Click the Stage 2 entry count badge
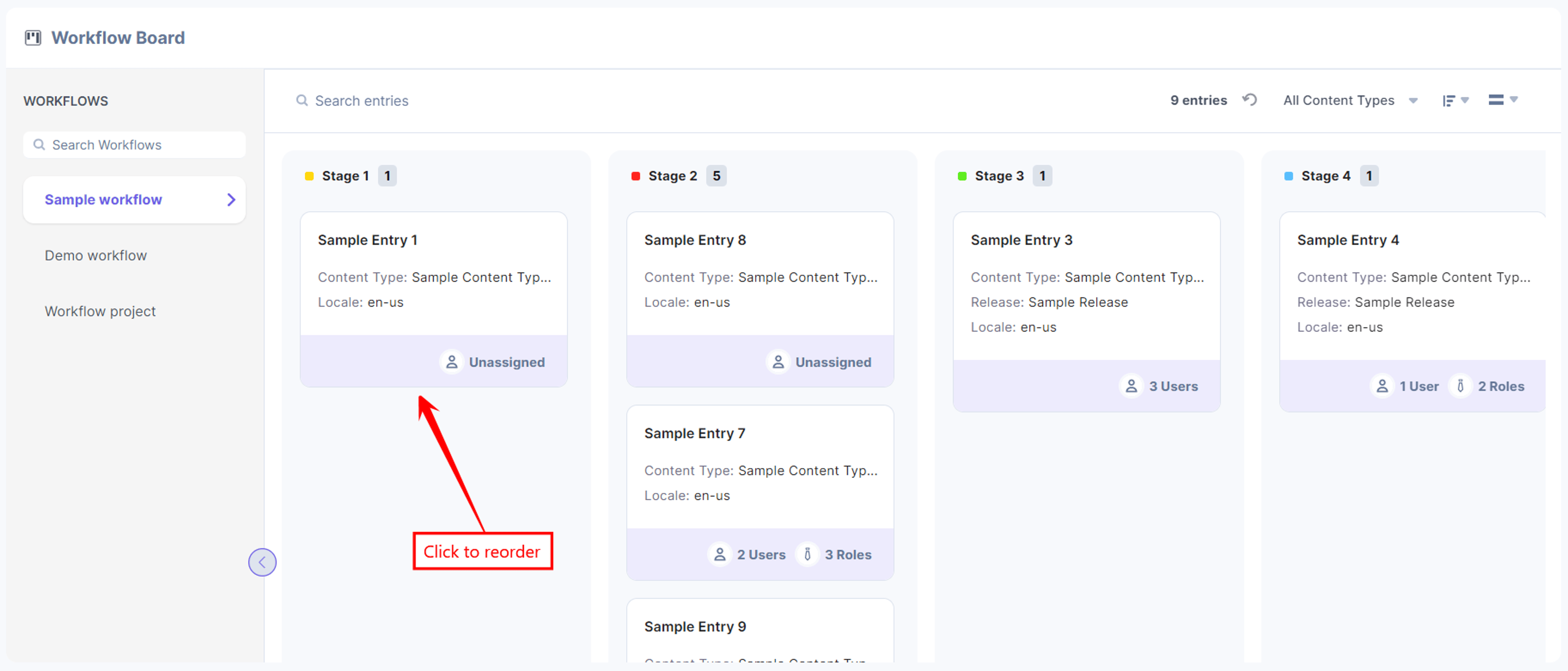This screenshot has height=671, width=1568. pyautogui.click(x=717, y=176)
